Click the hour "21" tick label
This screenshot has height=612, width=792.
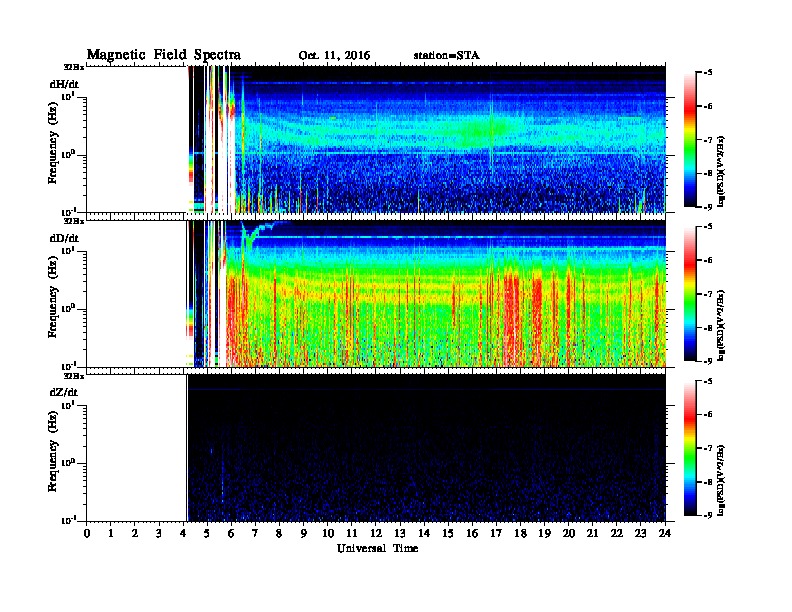click(592, 533)
